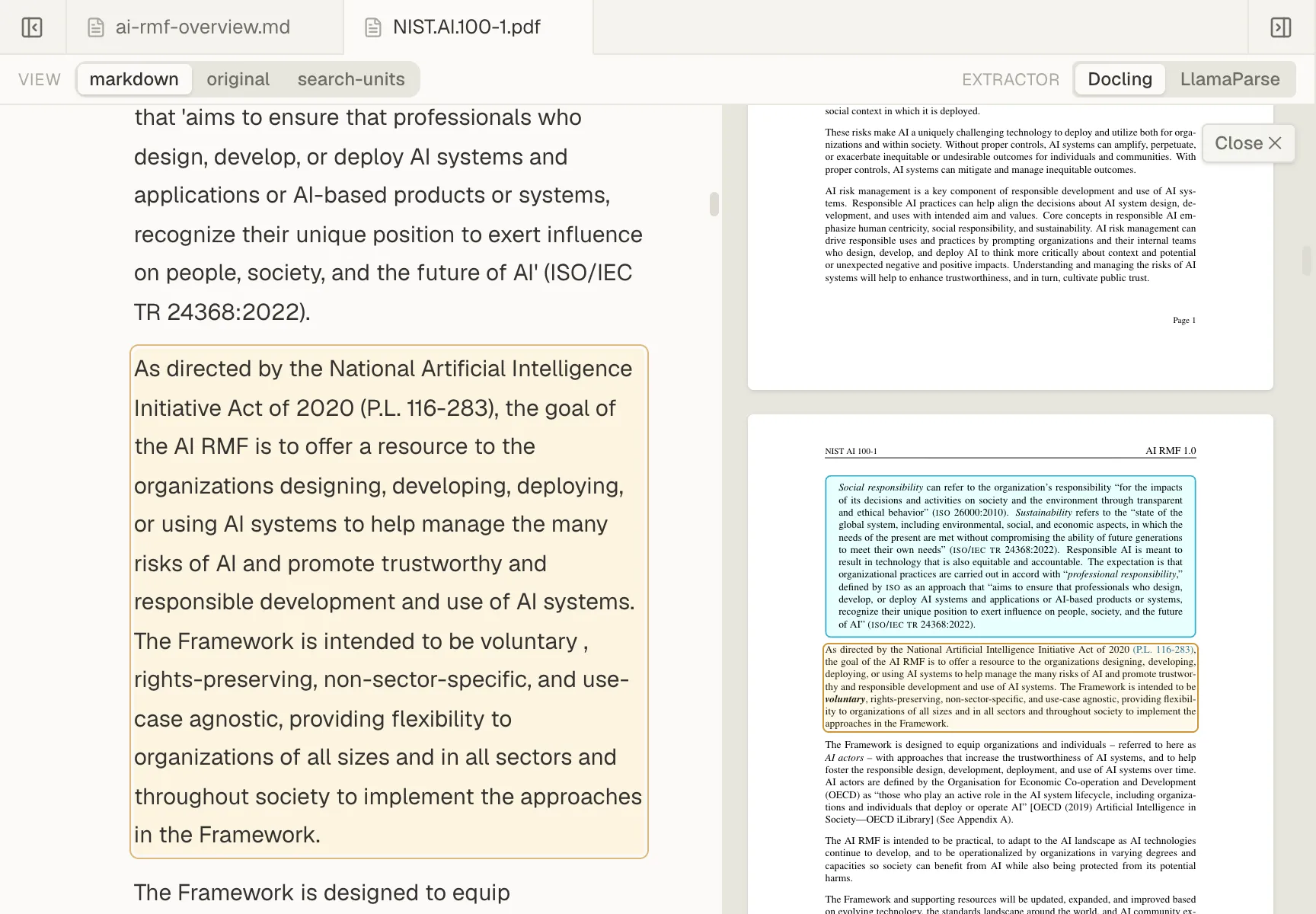Toggle the right sidebar panel icon
This screenshot has width=1316, height=914.
point(1281,27)
